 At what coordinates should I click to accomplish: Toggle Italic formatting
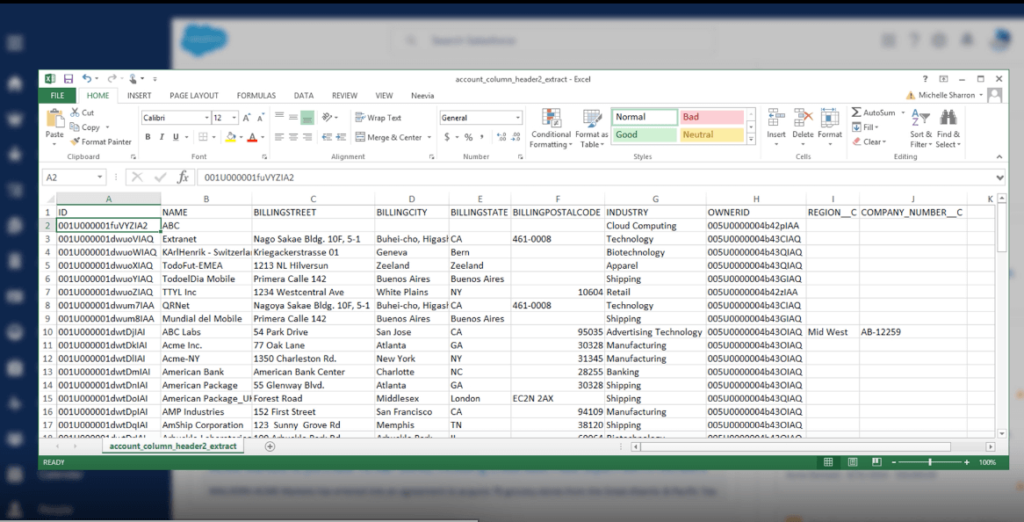pyautogui.click(x=161, y=137)
